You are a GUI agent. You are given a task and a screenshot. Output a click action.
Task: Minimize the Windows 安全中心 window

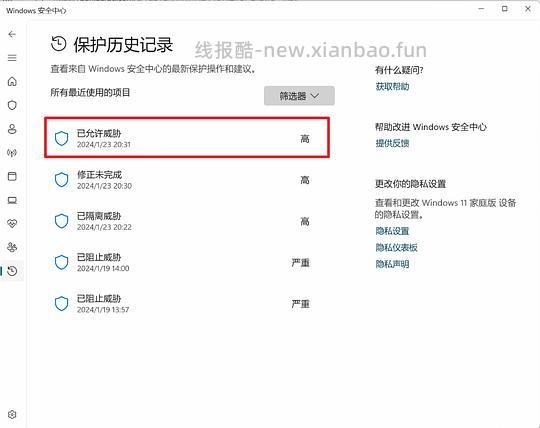coord(481,9)
